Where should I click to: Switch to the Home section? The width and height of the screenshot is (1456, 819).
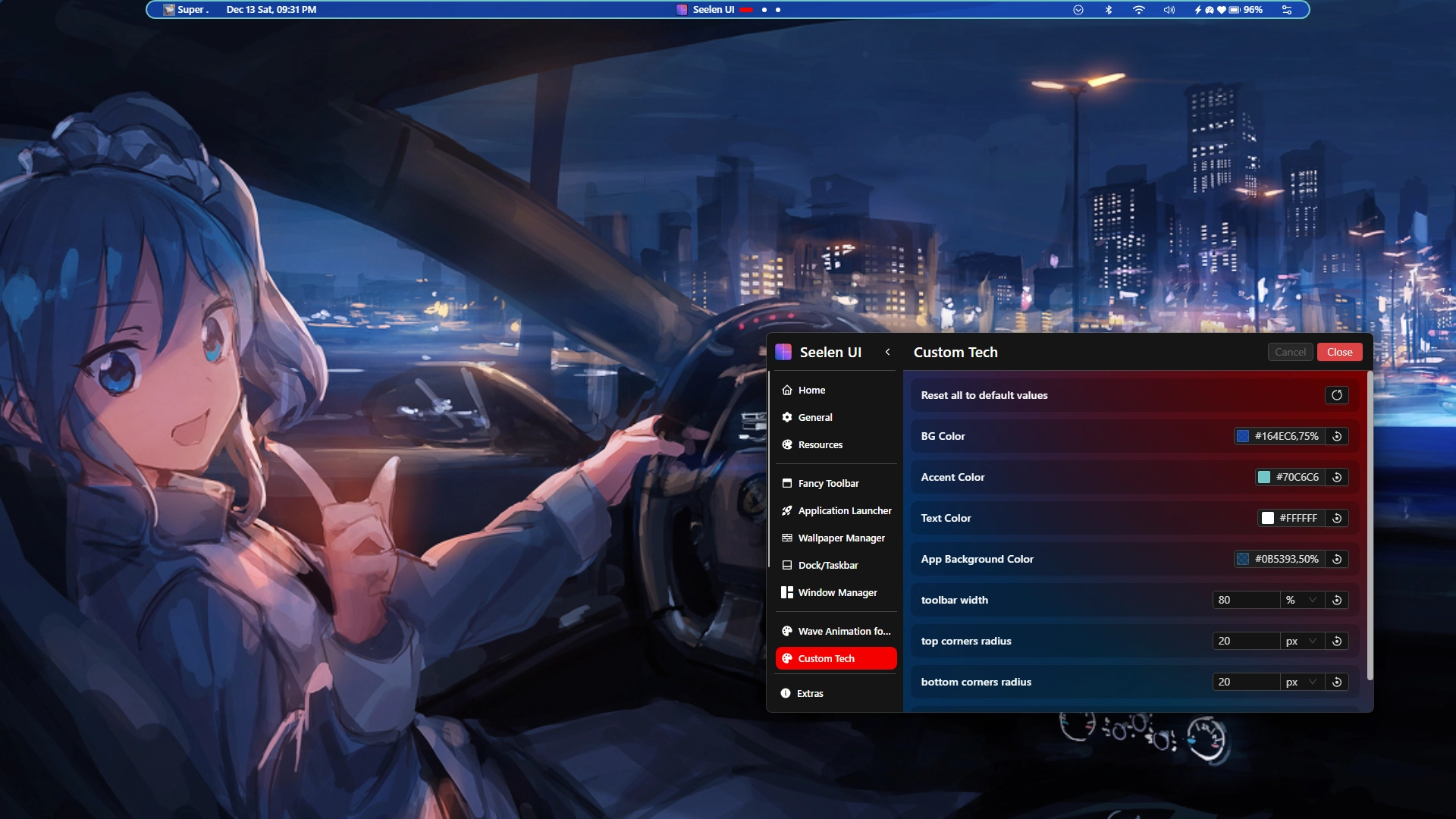pyautogui.click(x=811, y=390)
